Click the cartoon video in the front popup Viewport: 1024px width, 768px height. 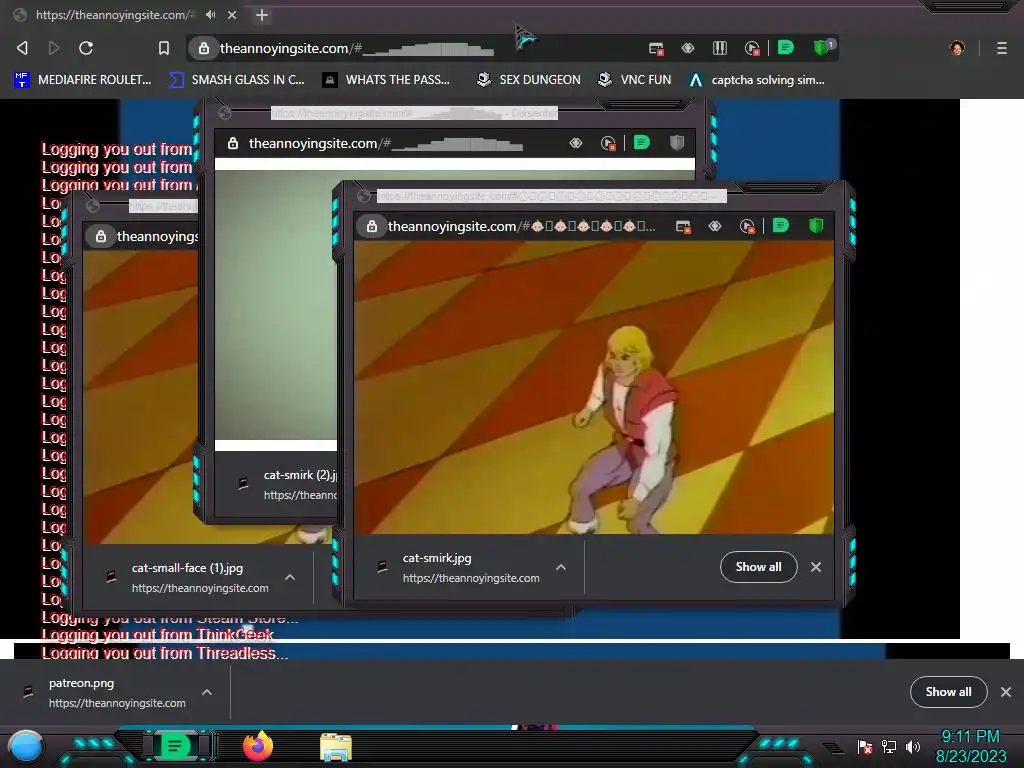[594, 387]
